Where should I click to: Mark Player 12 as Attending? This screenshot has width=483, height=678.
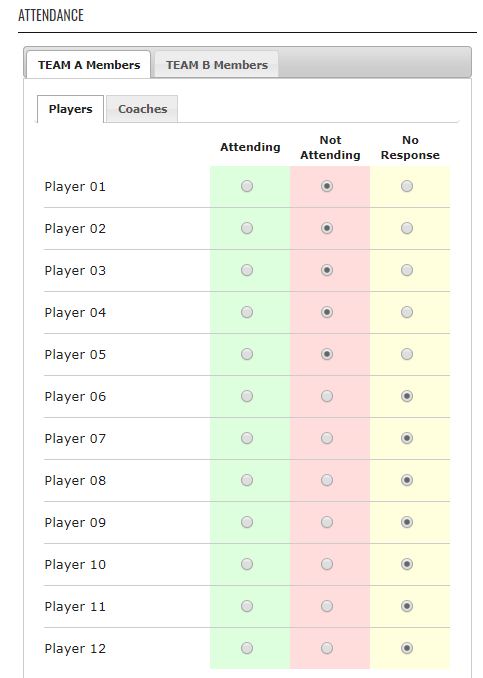click(x=247, y=648)
